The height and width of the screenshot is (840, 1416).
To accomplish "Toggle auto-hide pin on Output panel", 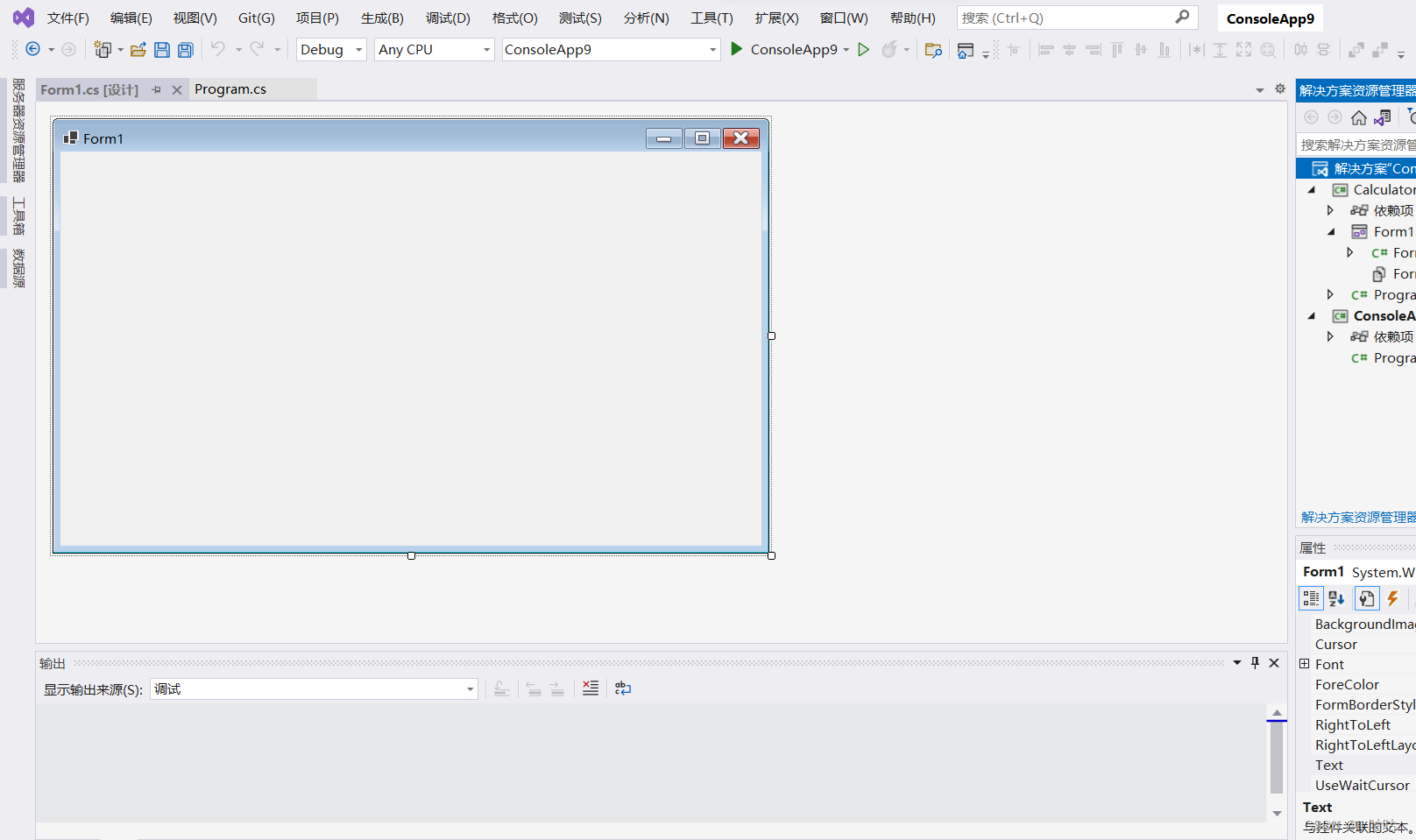I will click(1255, 663).
